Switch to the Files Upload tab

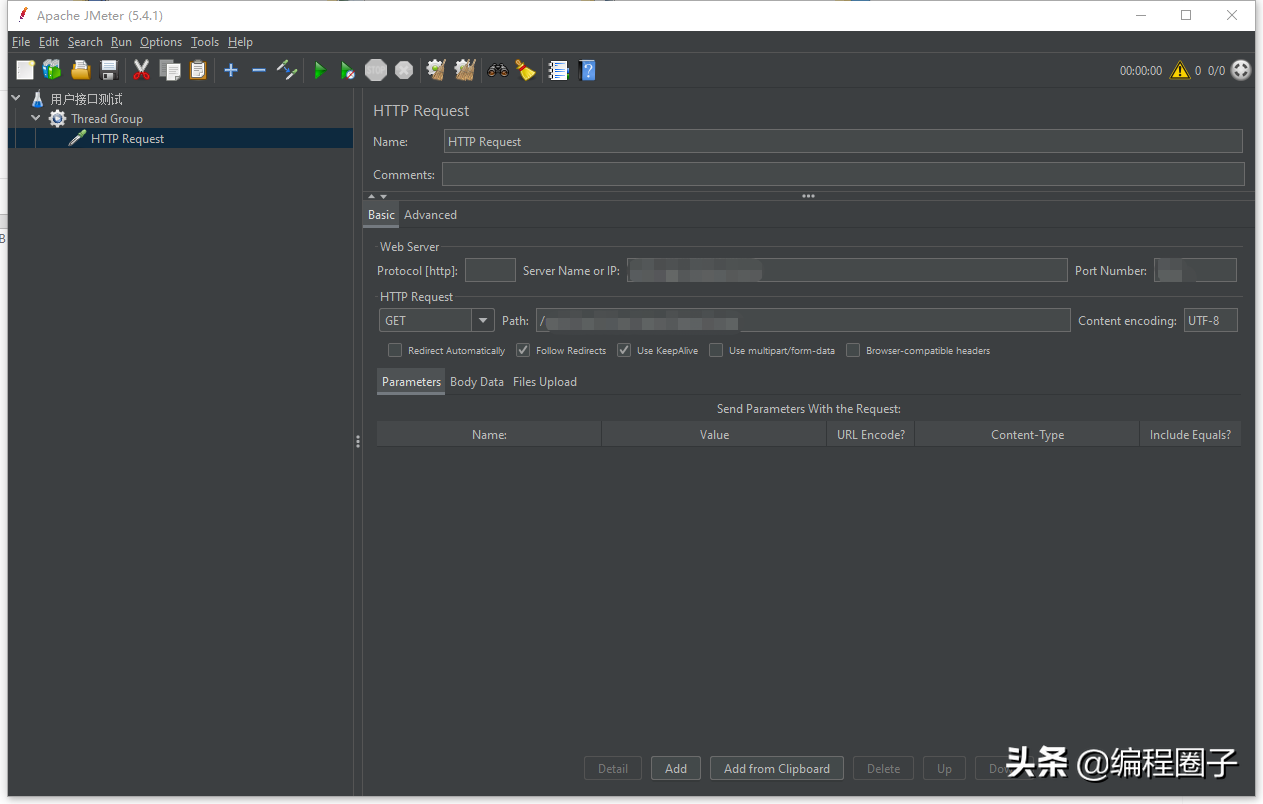tap(545, 382)
